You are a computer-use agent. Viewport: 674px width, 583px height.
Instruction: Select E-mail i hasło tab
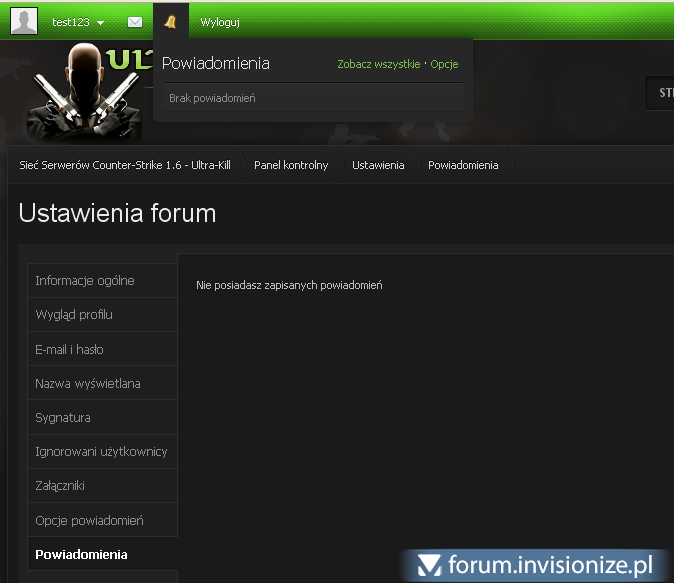[x=69, y=350]
